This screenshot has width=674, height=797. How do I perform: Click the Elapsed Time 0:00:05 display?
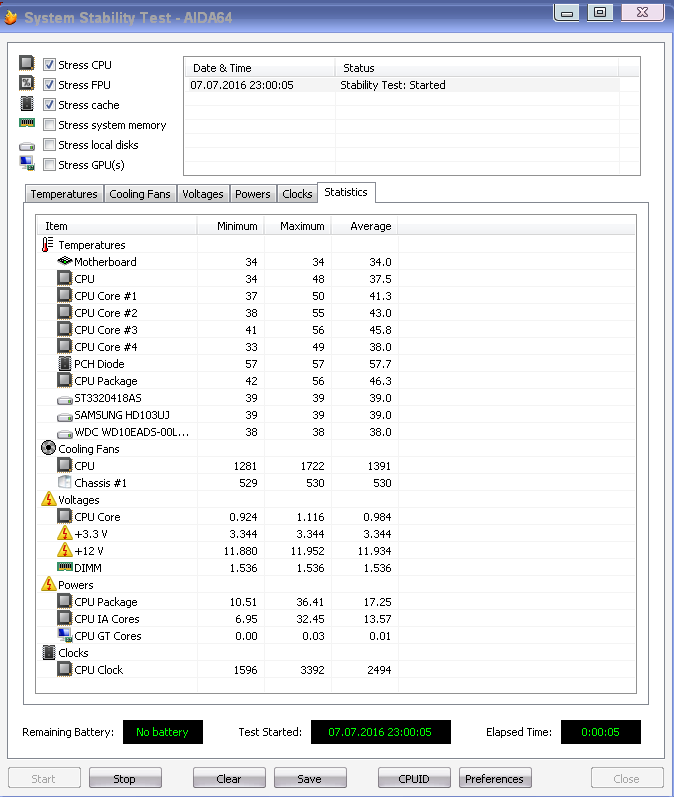point(601,732)
